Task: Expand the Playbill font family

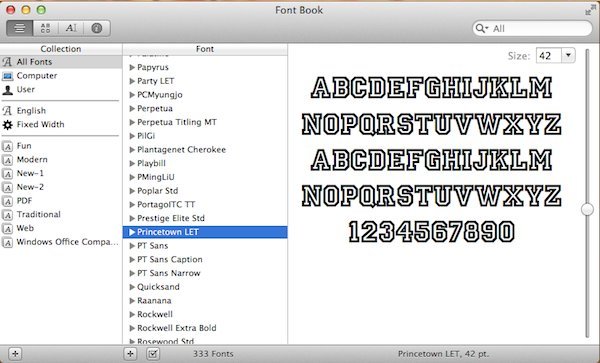Action: point(132,163)
